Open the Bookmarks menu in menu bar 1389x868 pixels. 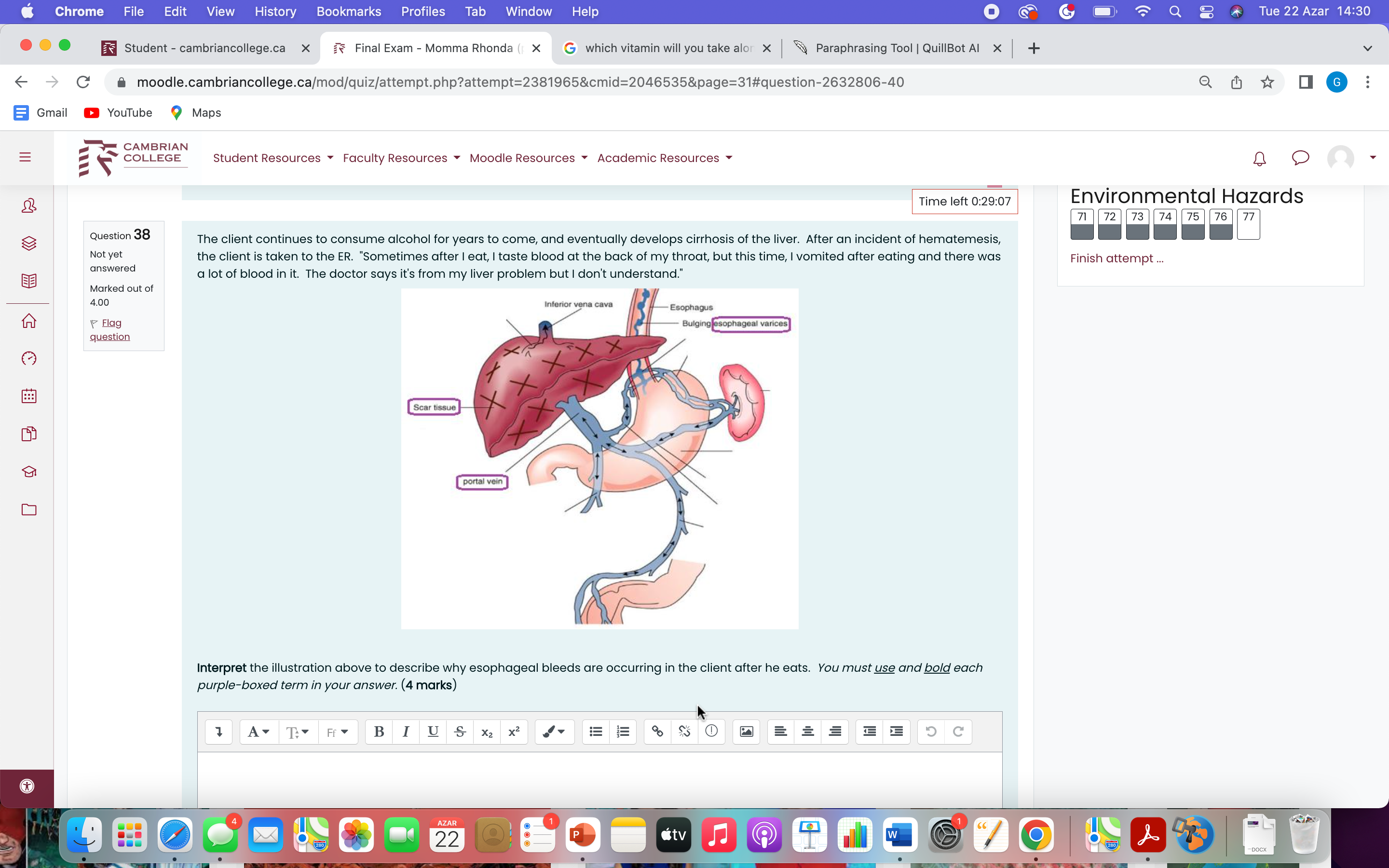point(348,12)
